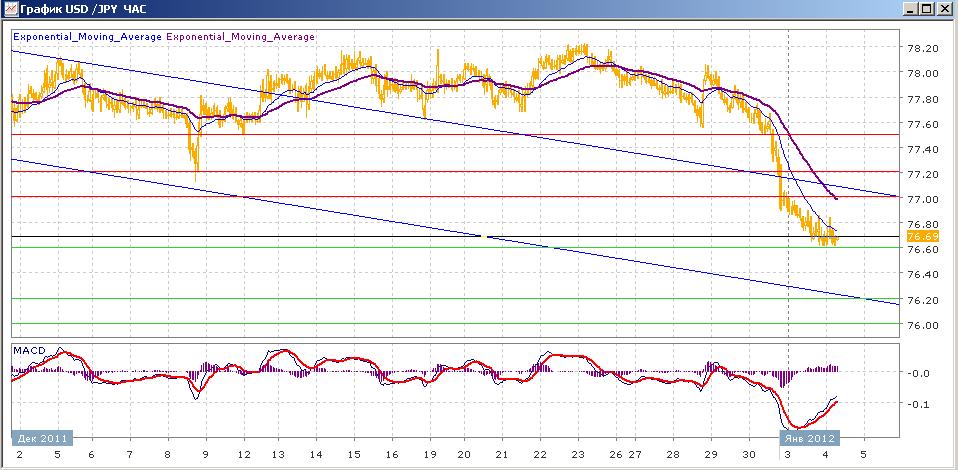Viewport: 959px width, 470px height.
Task: Click the Янв 2012 month marker
Action: (x=809, y=438)
